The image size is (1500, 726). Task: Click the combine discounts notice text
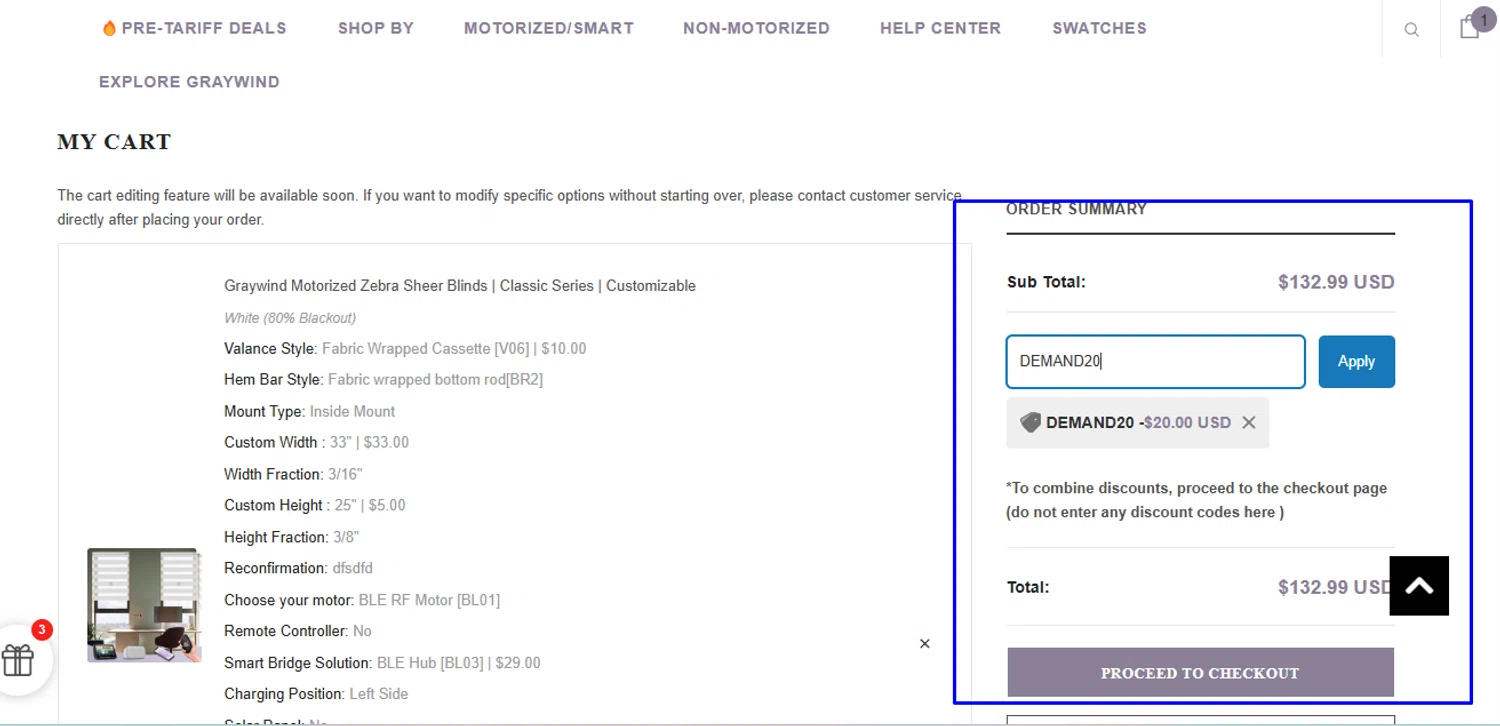(x=1196, y=500)
